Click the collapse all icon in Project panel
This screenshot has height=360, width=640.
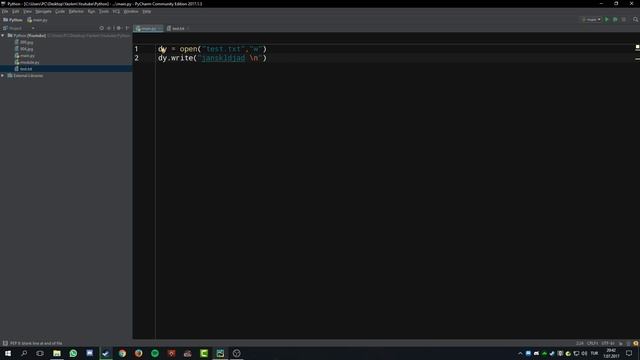click(109, 28)
